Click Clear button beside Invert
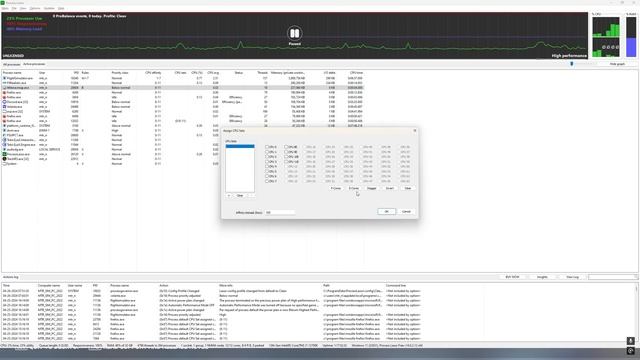The width and height of the screenshot is (640, 360). coord(407,188)
